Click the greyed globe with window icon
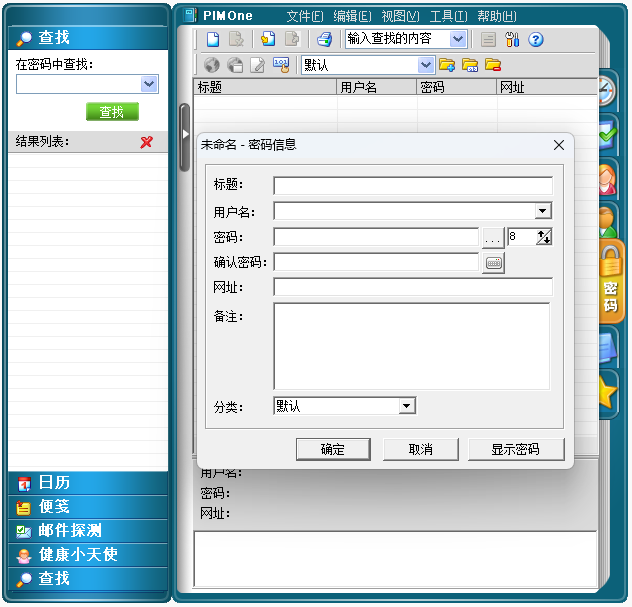Viewport: 632px width, 607px height. 235,64
